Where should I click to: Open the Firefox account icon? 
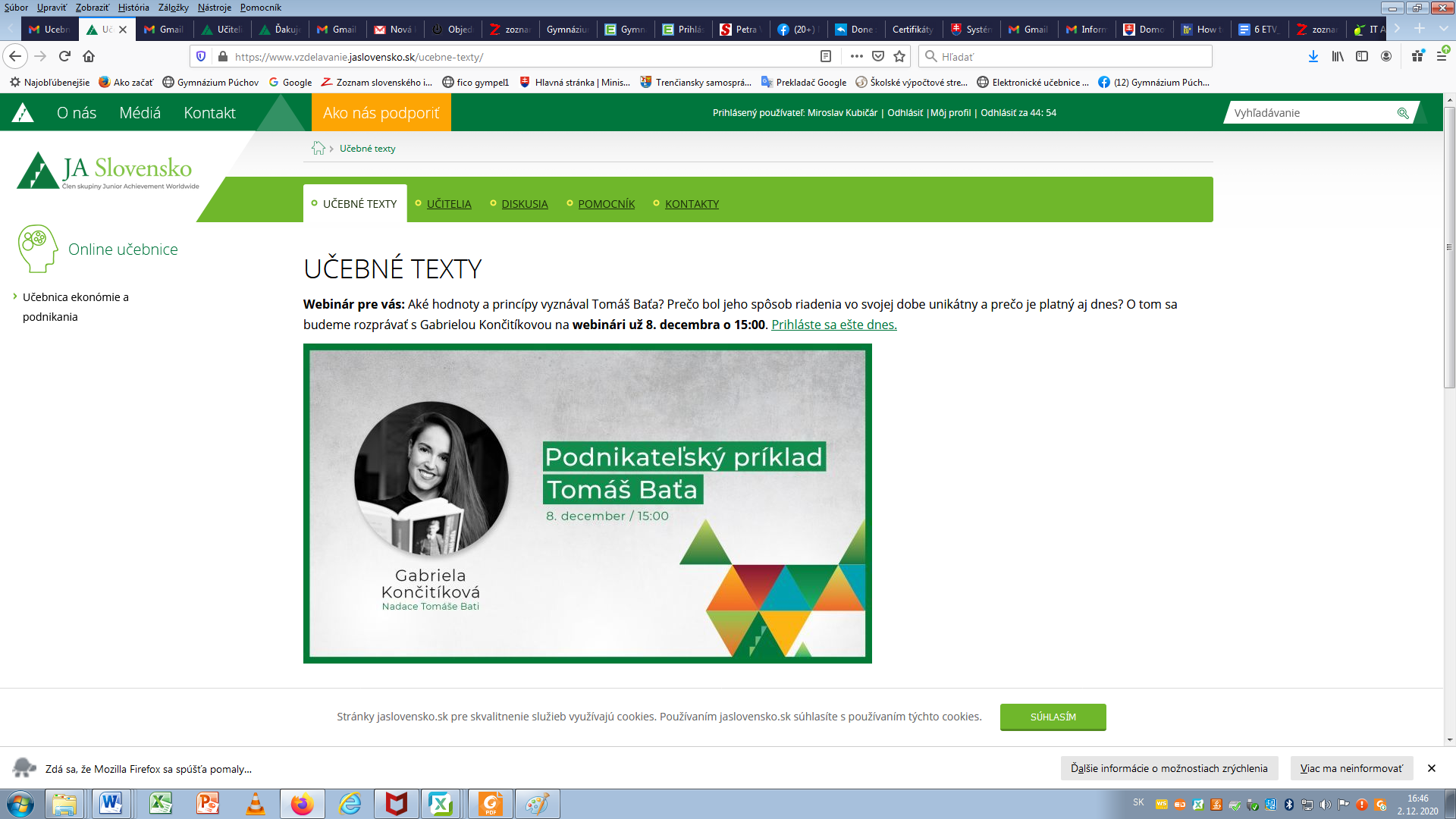click(1386, 56)
